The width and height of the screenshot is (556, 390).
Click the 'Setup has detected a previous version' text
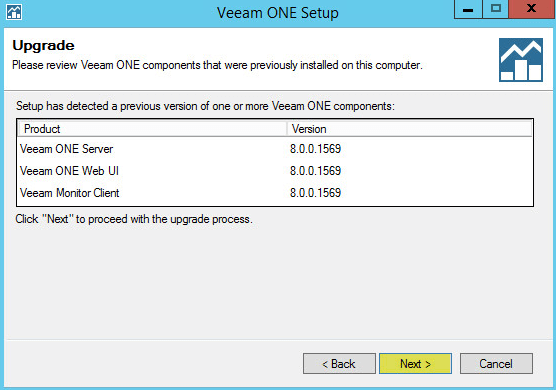[205, 106]
